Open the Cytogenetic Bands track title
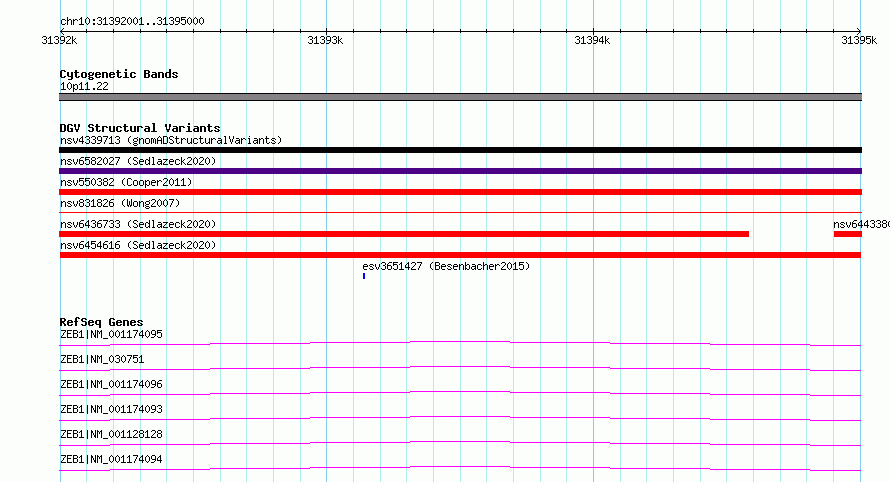890x482 pixels. click(x=119, y=74)
